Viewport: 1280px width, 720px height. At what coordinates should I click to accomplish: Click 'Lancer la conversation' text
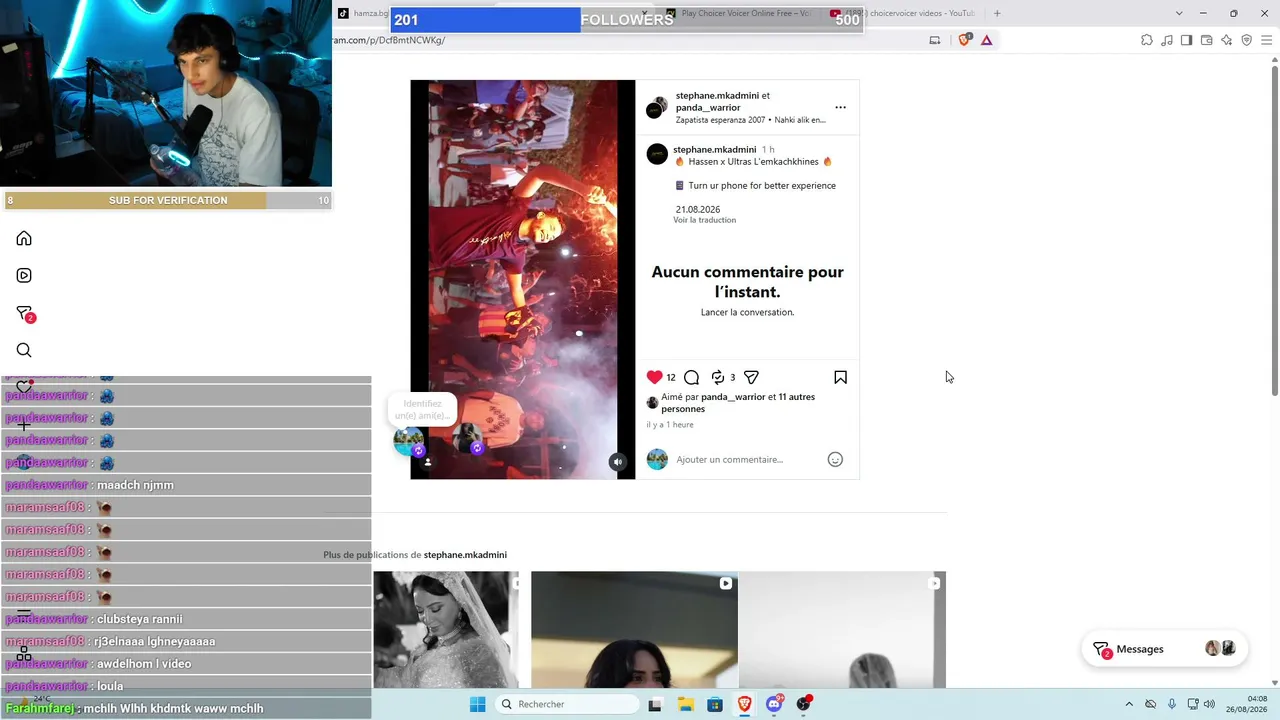[747, 312]
